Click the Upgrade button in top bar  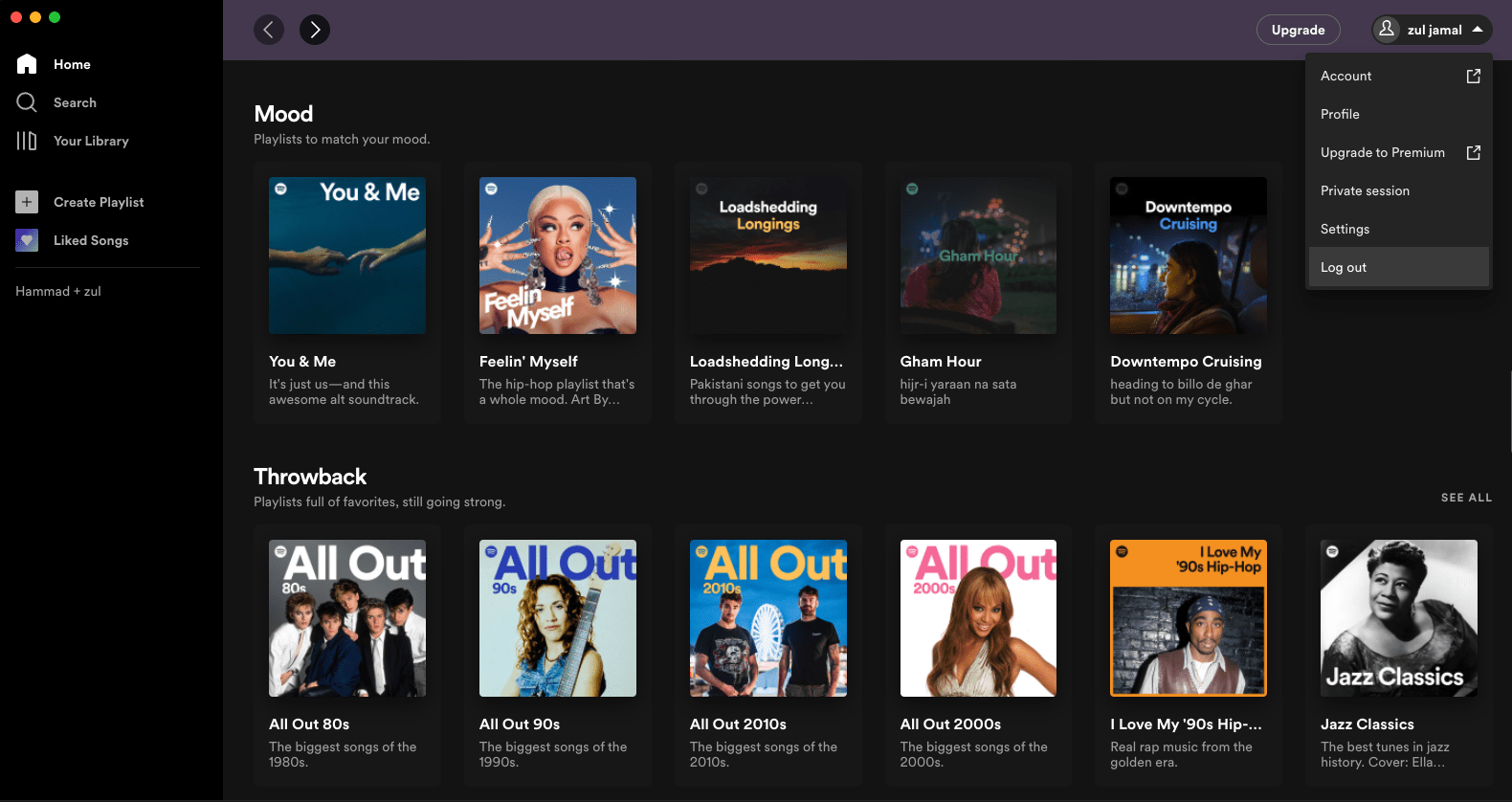tap(1298, 30)
